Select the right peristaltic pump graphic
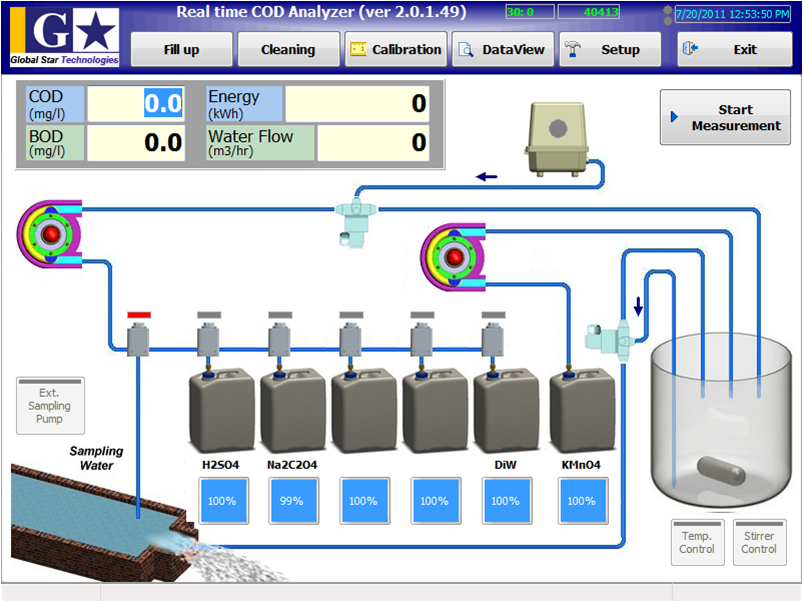 tap(455, 258)
